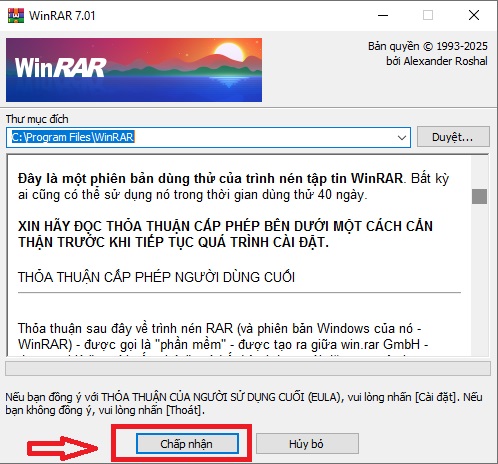Click the WinRAR title bar icon
The height and width of the screenshot is (464, 498).
pos(16,15)
